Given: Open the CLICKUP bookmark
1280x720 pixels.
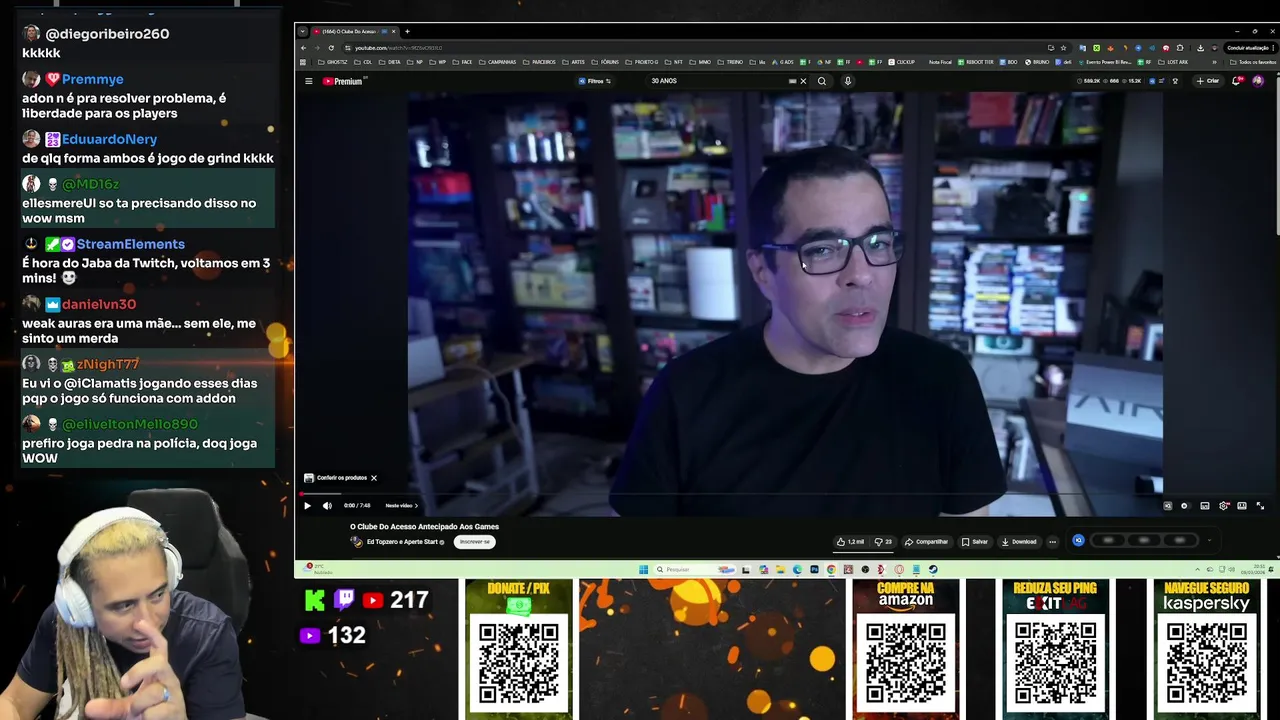Looking at the screenshot, I should pyautogui.click(x=901, y=62).
